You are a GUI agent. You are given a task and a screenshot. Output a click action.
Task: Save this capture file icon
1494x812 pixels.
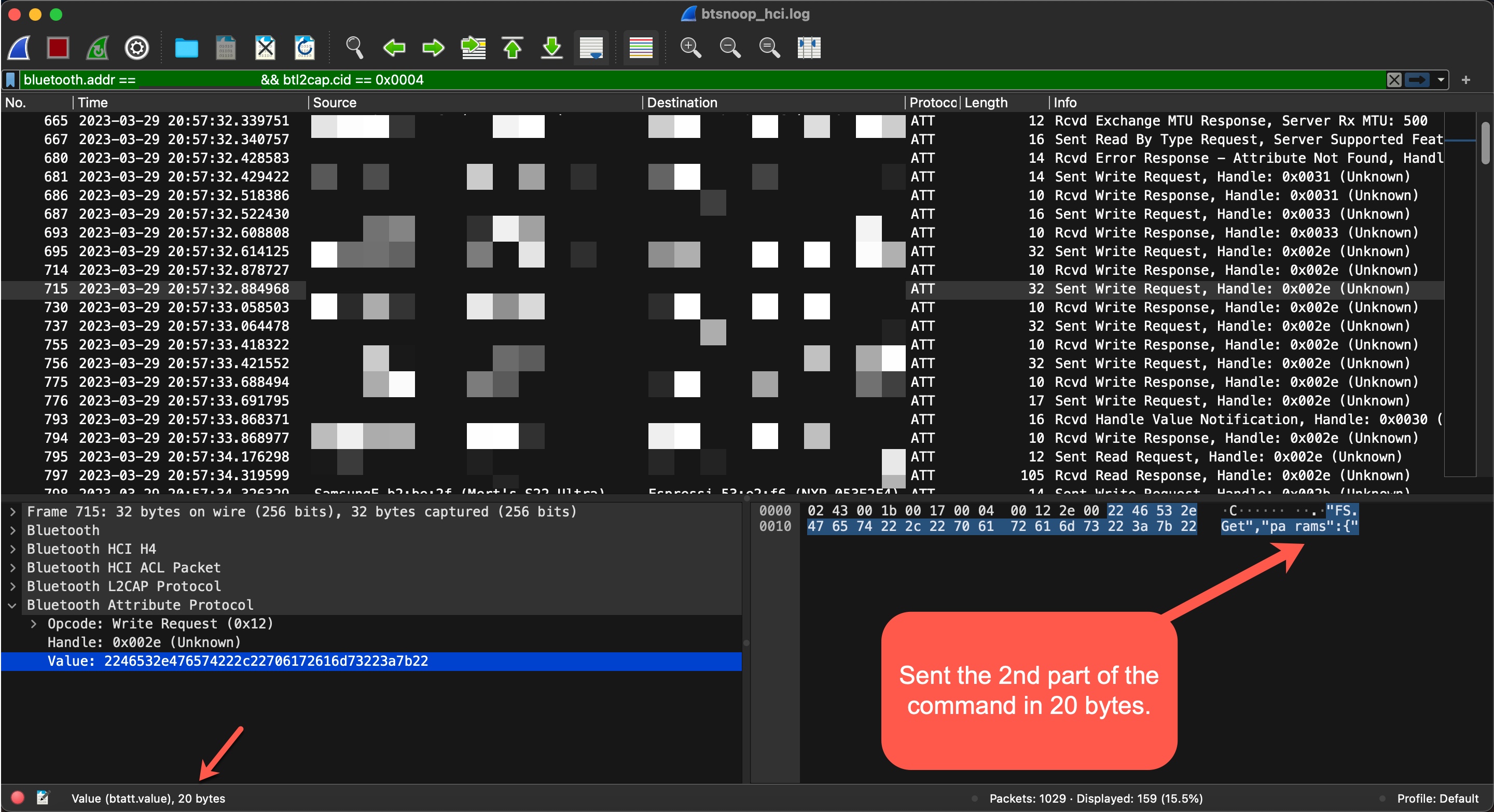[x=226, y=48]
